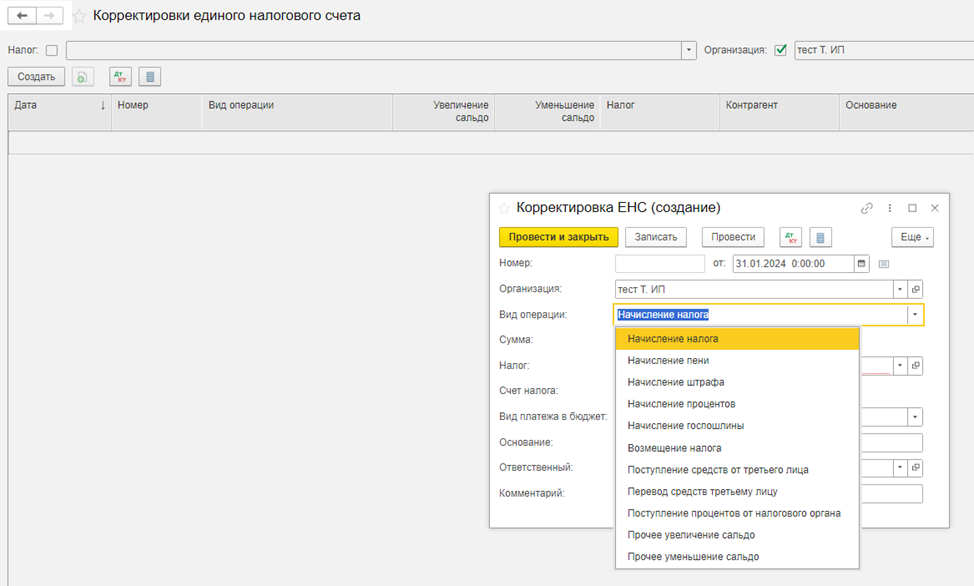Click the Дт/Кт icon in main list toolbar
This screenshot has width=974, height=586.
[x=120, y=76]
